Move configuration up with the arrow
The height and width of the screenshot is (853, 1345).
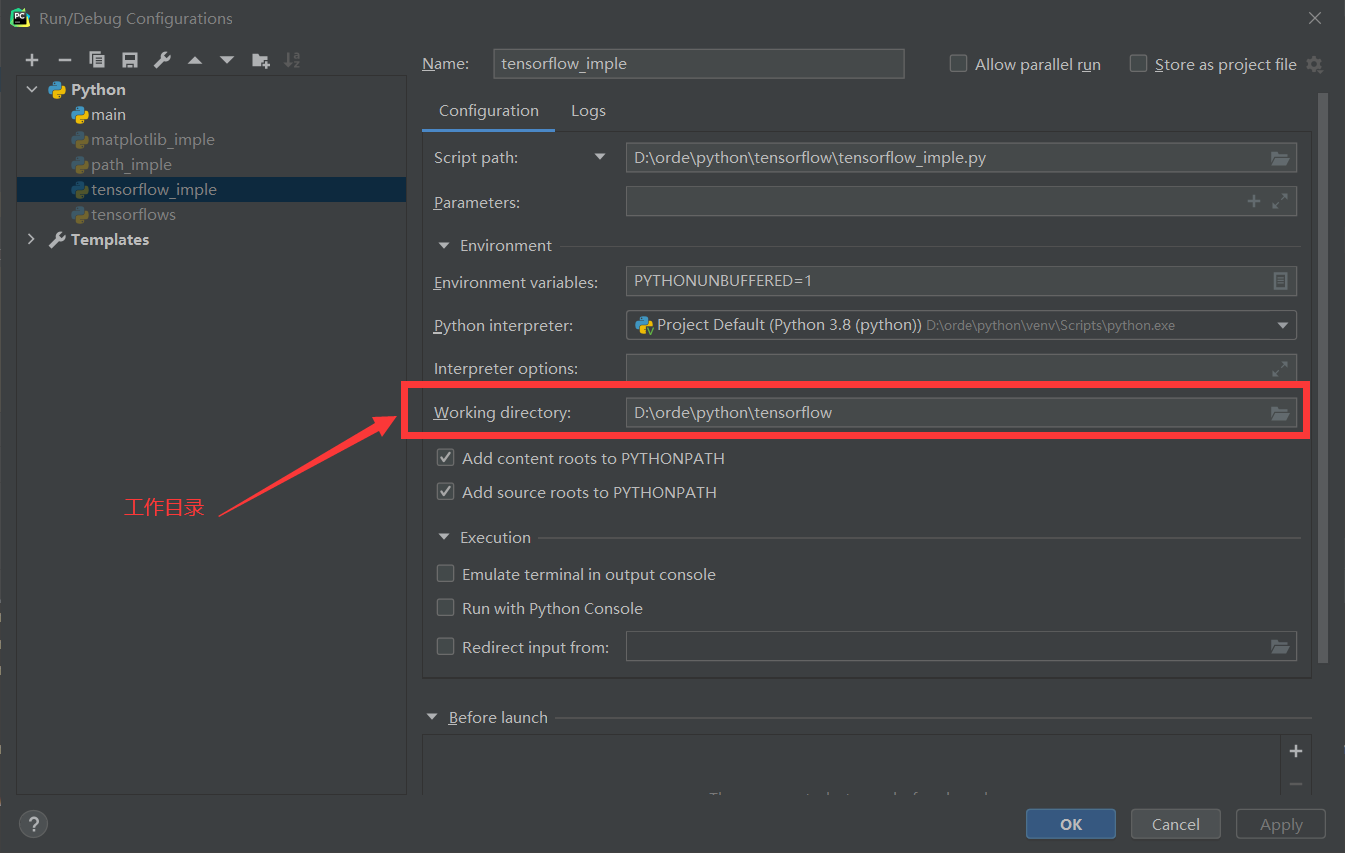[195, 61]
